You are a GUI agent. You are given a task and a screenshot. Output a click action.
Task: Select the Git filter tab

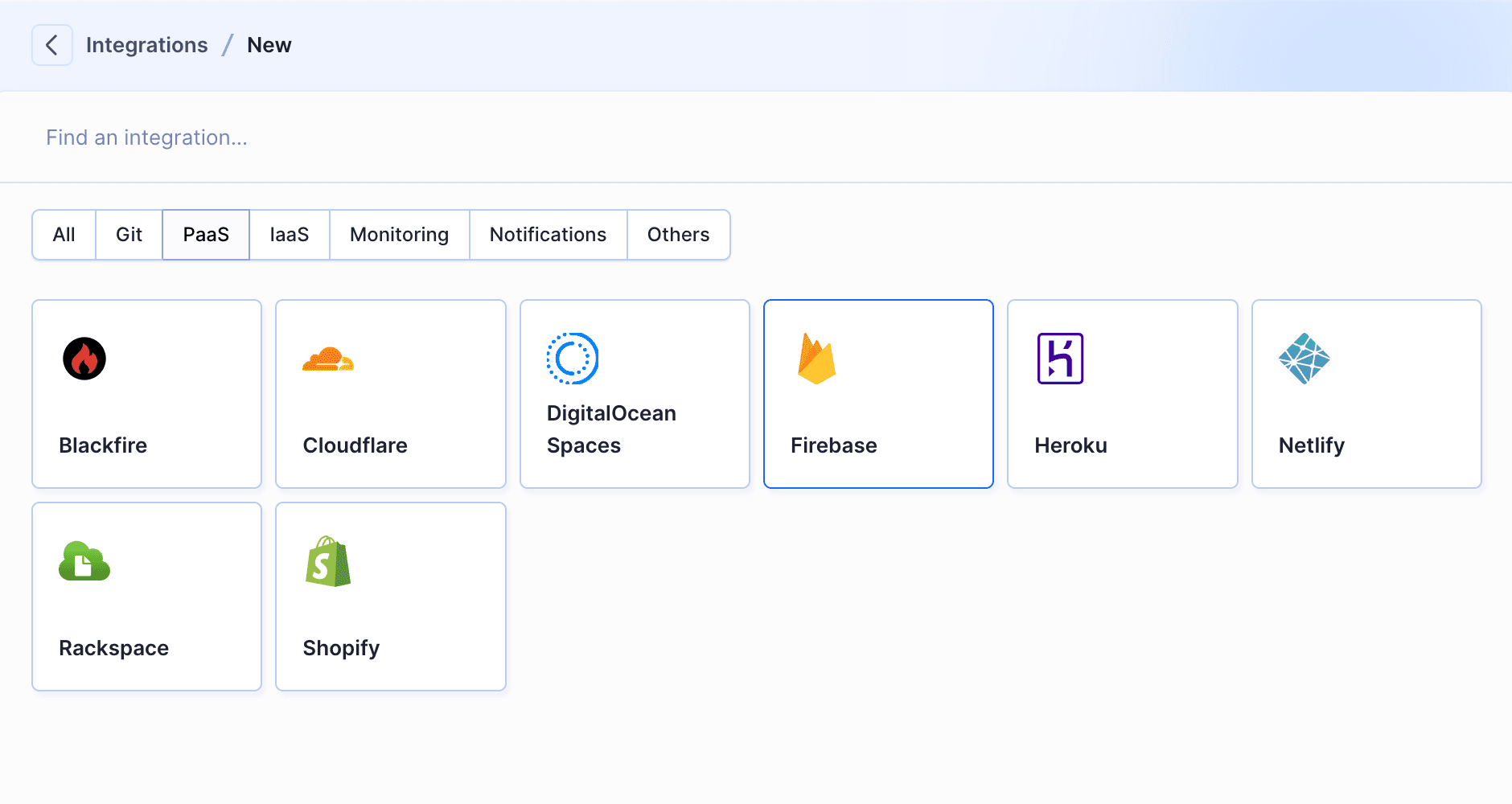tap(129, 235)
